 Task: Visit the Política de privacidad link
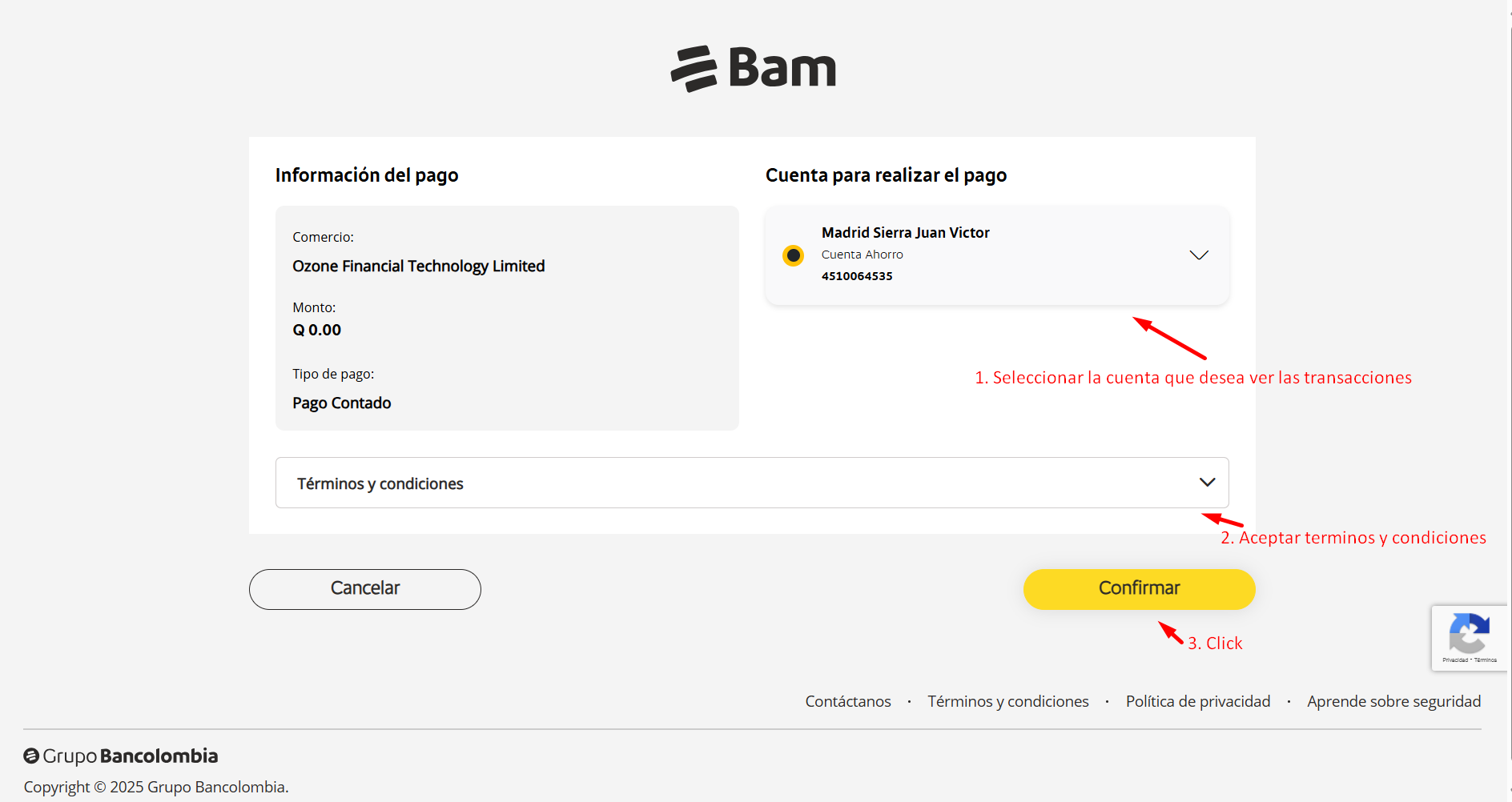pyautogui.click(x=1197, y=701)
